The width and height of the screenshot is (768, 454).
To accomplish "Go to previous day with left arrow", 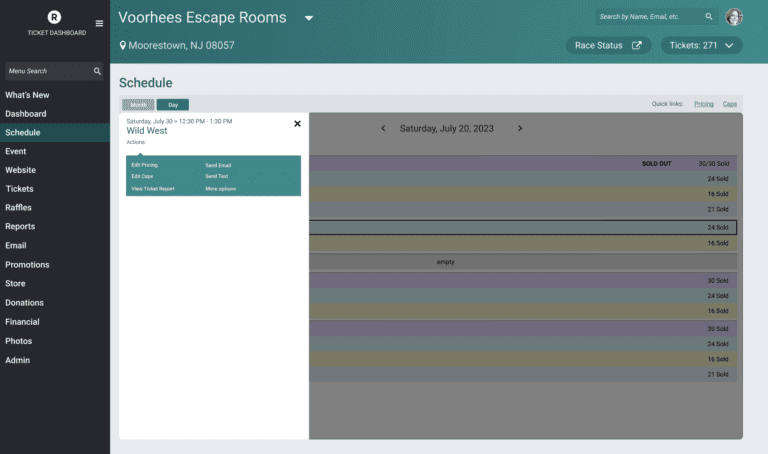I will (x=383, y=128).
